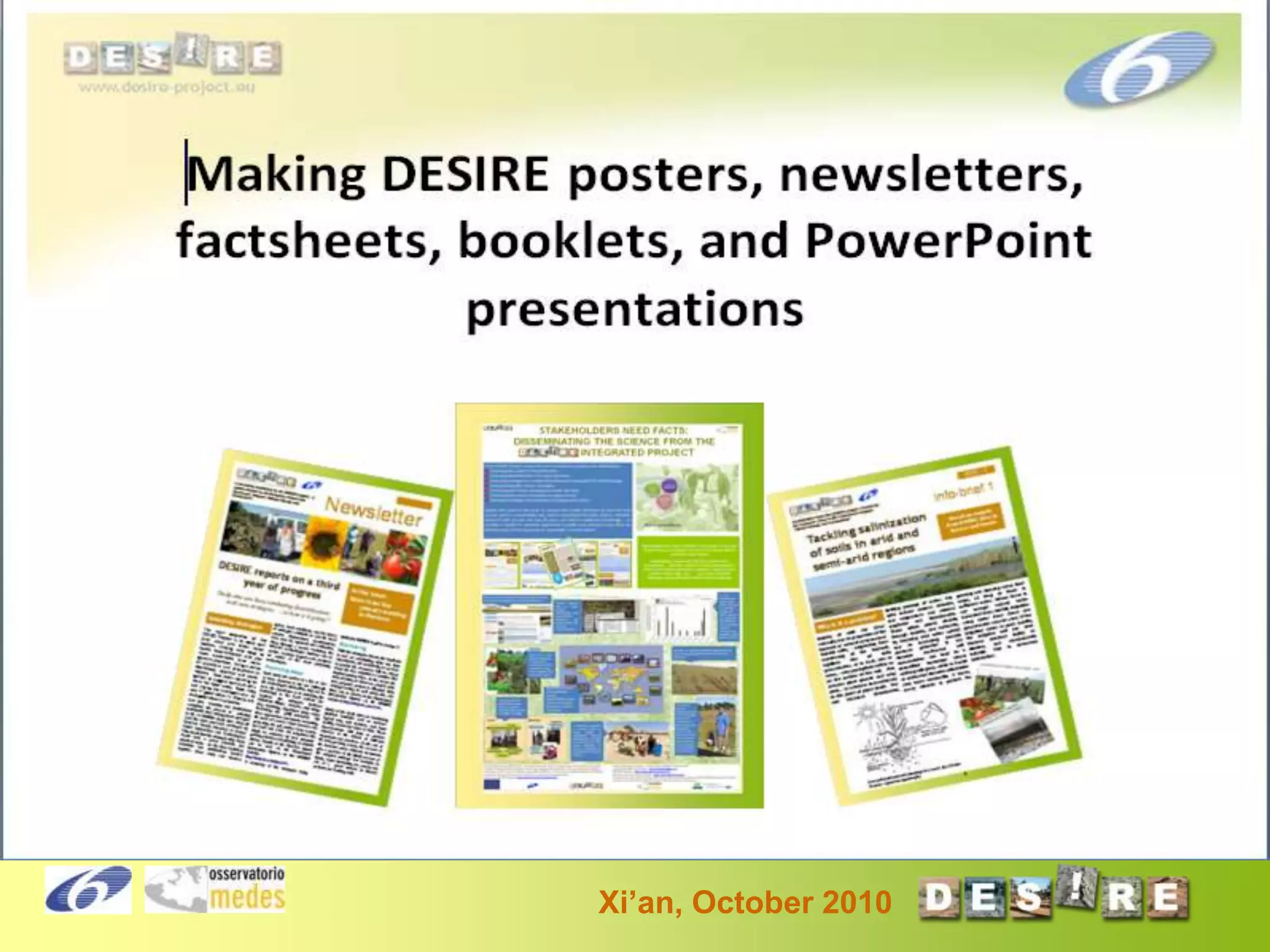Select the center Stakeholders Need Facts poster
This screenshot has width=1270, height=952.
[x=610, y=605]
